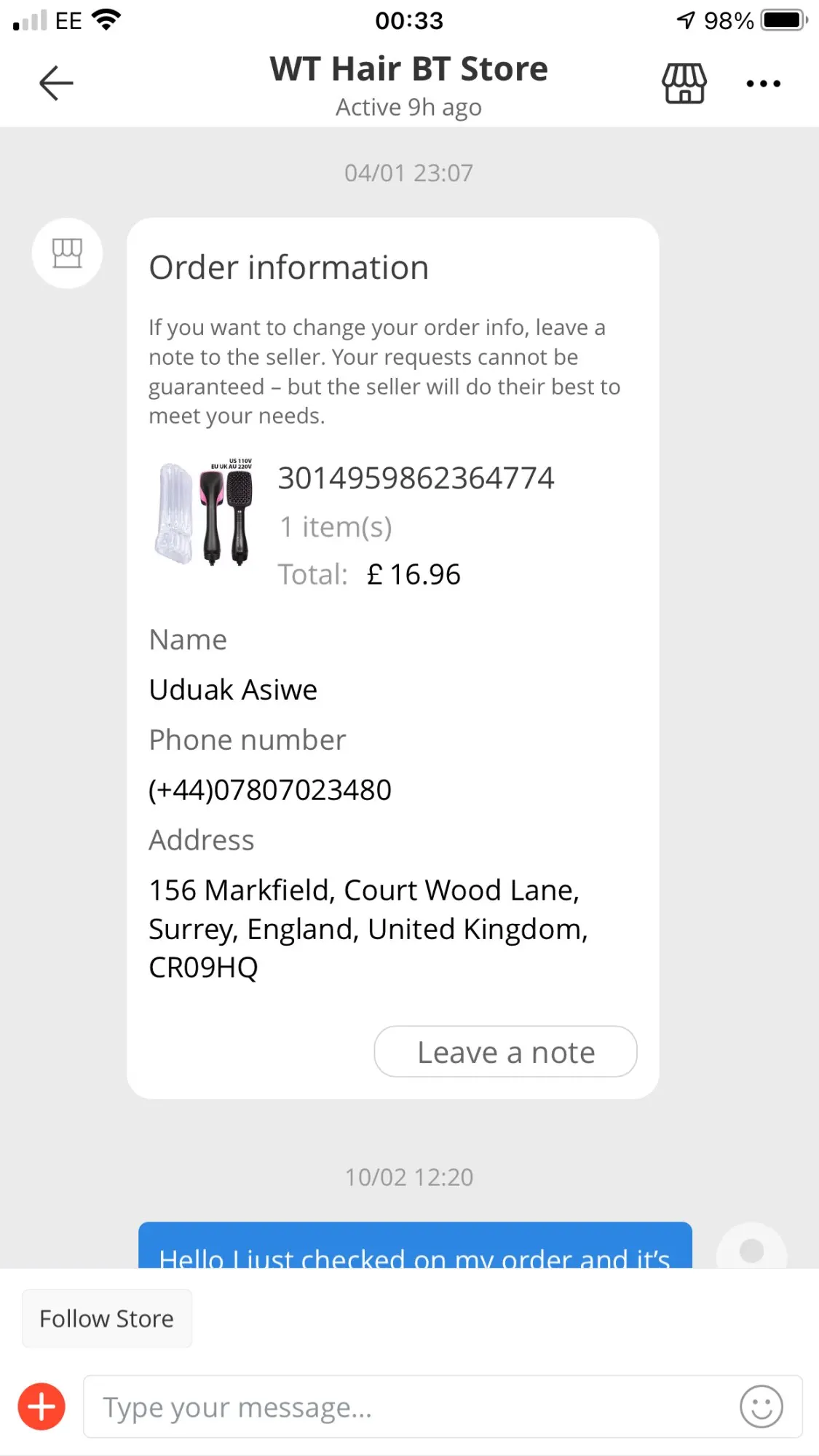
Task: Tap the Follow Store button
Action: click(x=107, y=1318)
